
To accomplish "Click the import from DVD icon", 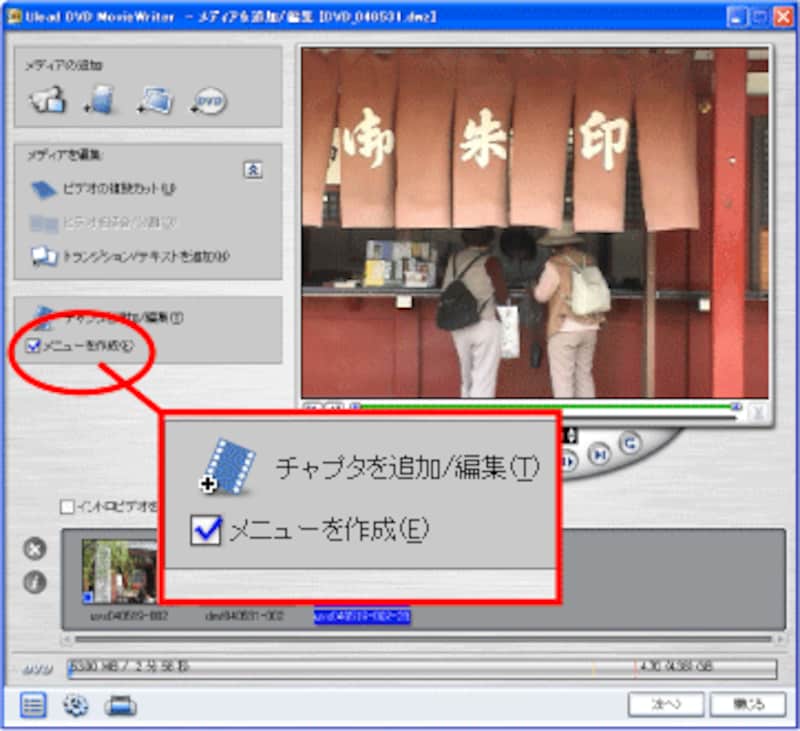I will [209, 101].
